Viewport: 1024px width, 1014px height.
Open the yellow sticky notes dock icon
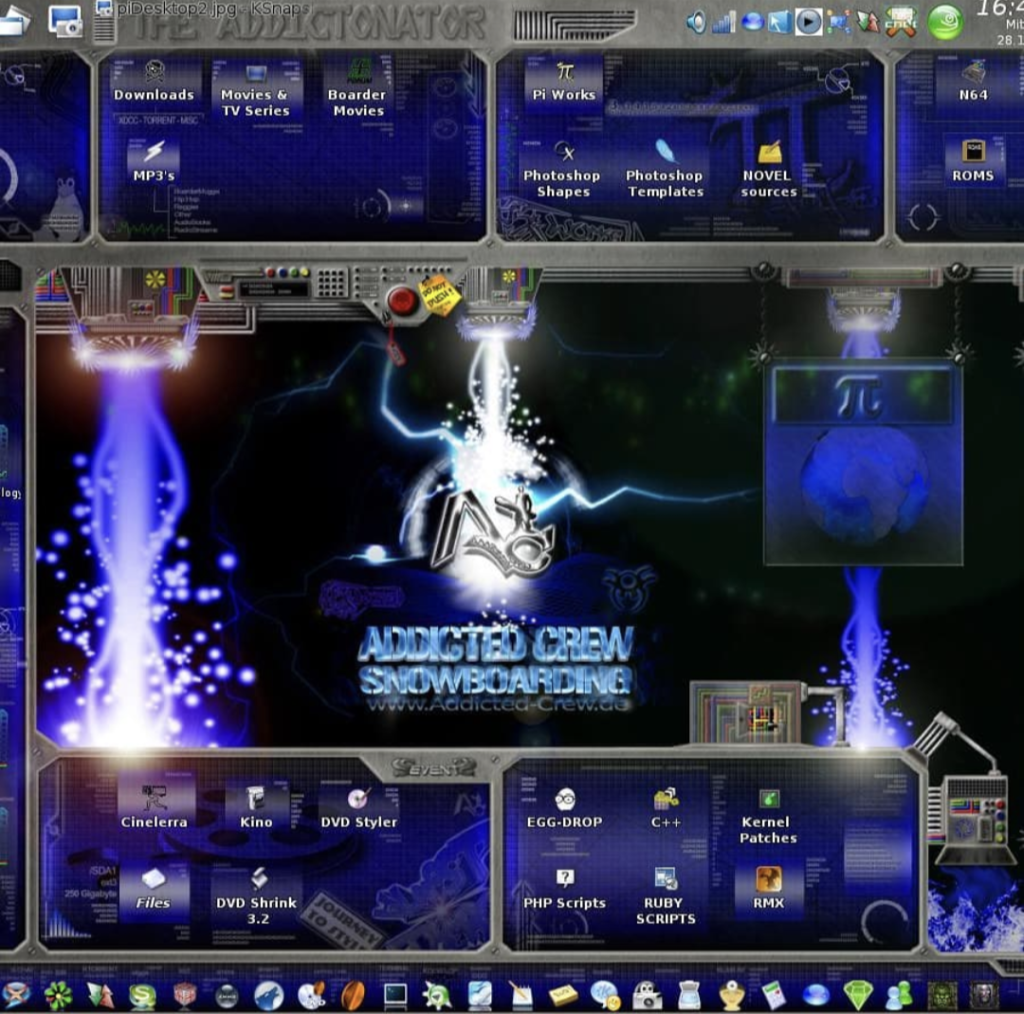pos(563,996)
